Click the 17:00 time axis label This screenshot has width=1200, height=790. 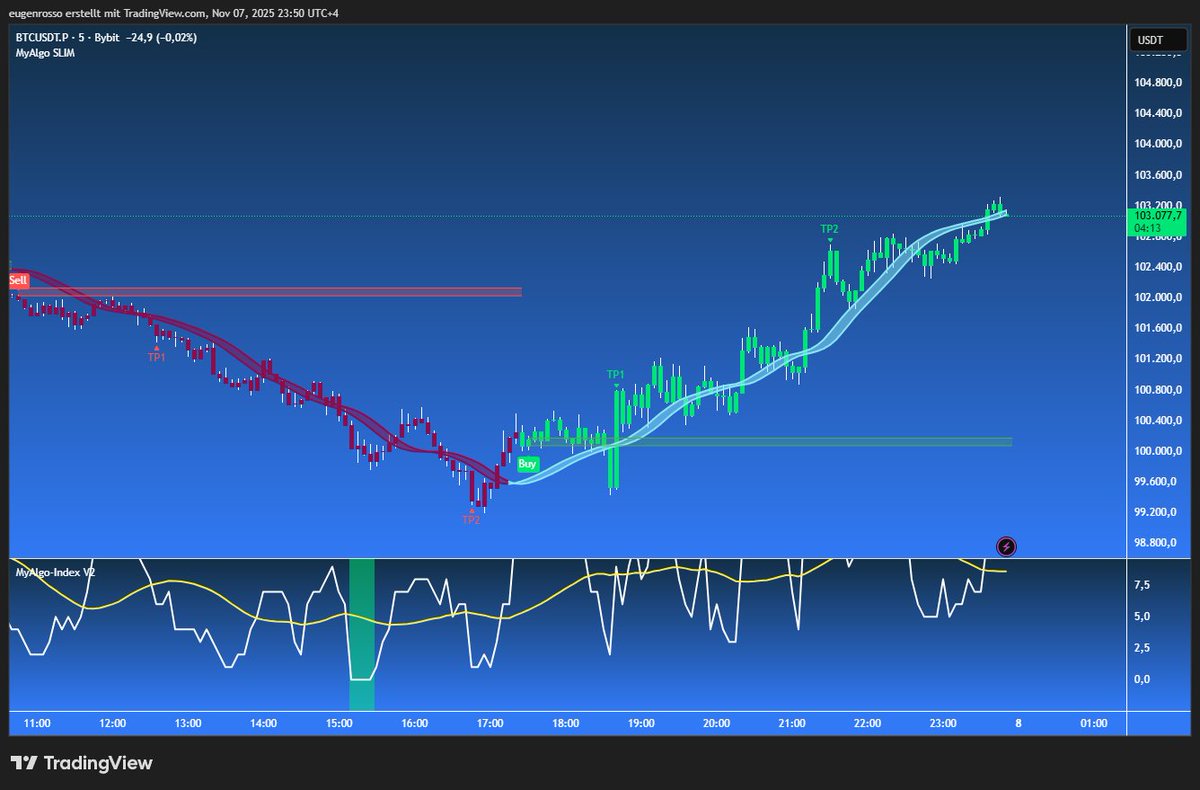(x=490, y=723)
